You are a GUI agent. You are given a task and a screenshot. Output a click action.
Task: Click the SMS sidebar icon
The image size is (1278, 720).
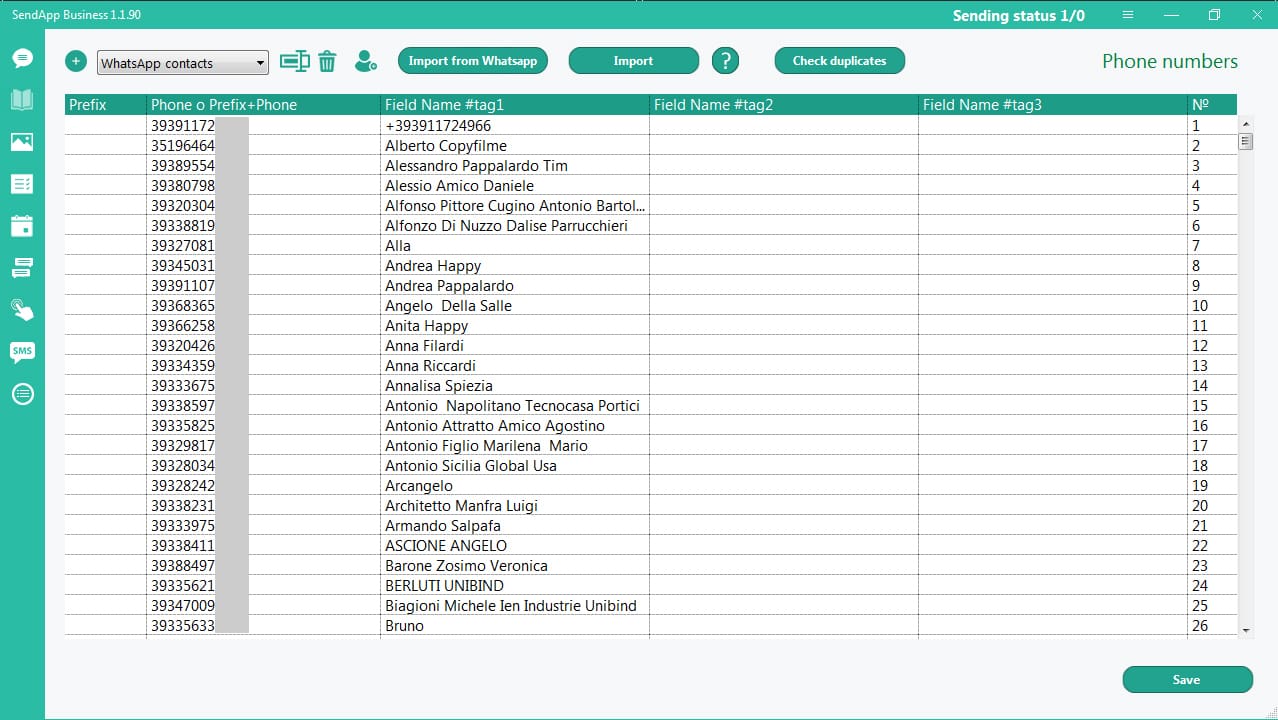click(x=22, y=351)
